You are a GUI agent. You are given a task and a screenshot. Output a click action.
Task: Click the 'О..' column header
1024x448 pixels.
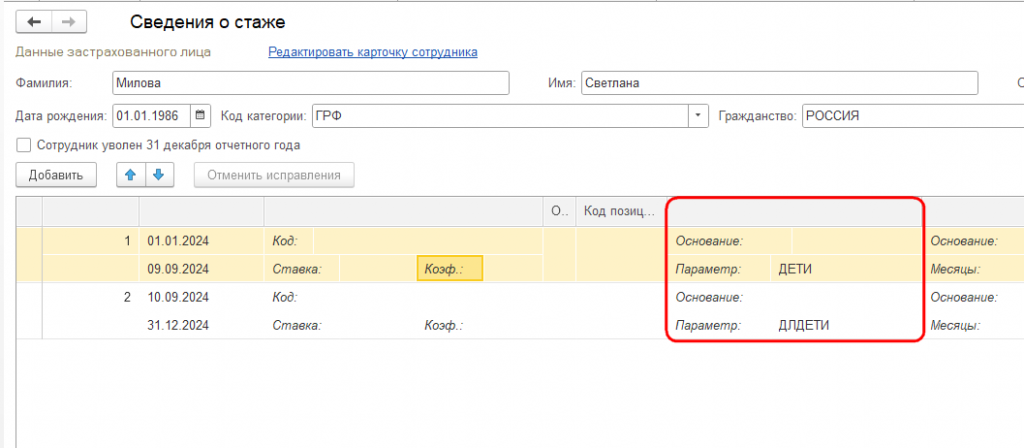click(x=559, y=212)
